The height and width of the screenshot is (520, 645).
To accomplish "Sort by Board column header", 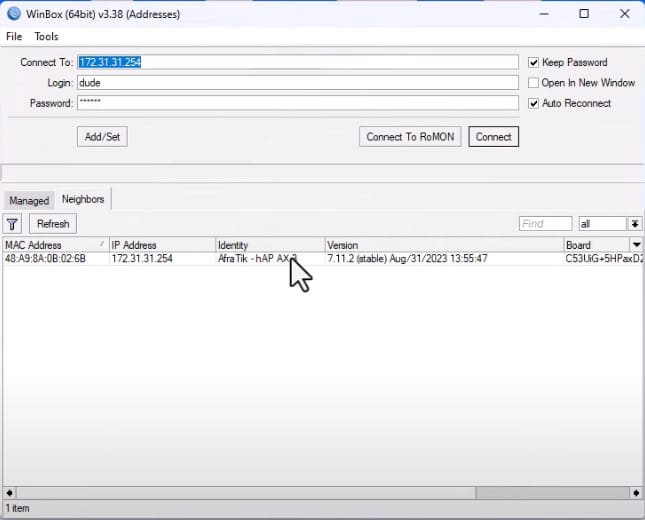I will 597,245.
